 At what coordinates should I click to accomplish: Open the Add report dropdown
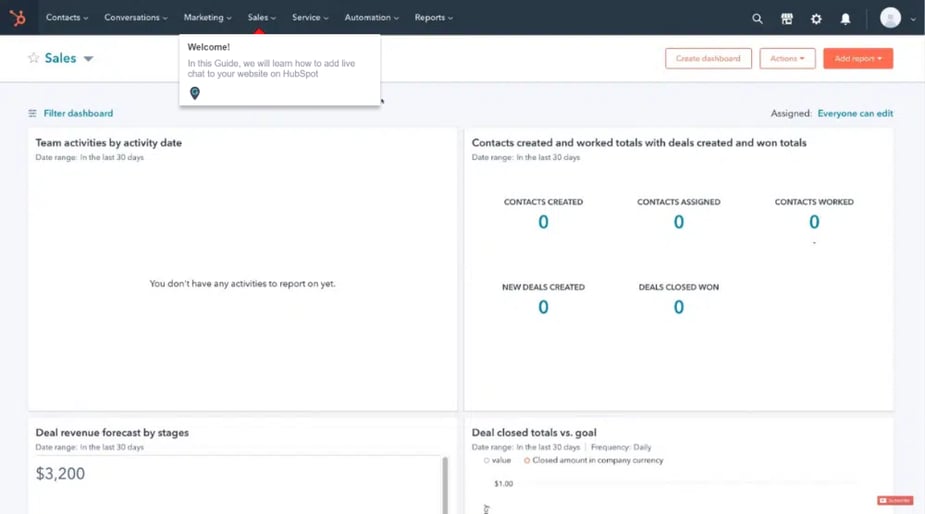pos(858,59)
